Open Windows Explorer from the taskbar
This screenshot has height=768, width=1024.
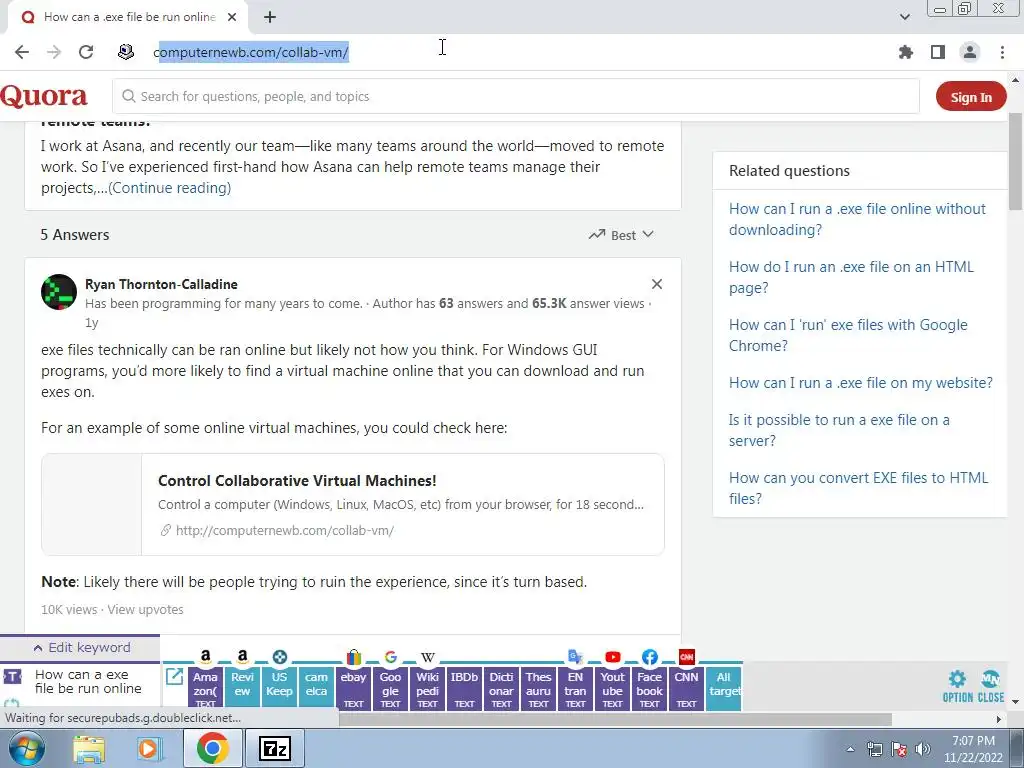[x=89, y=748]
